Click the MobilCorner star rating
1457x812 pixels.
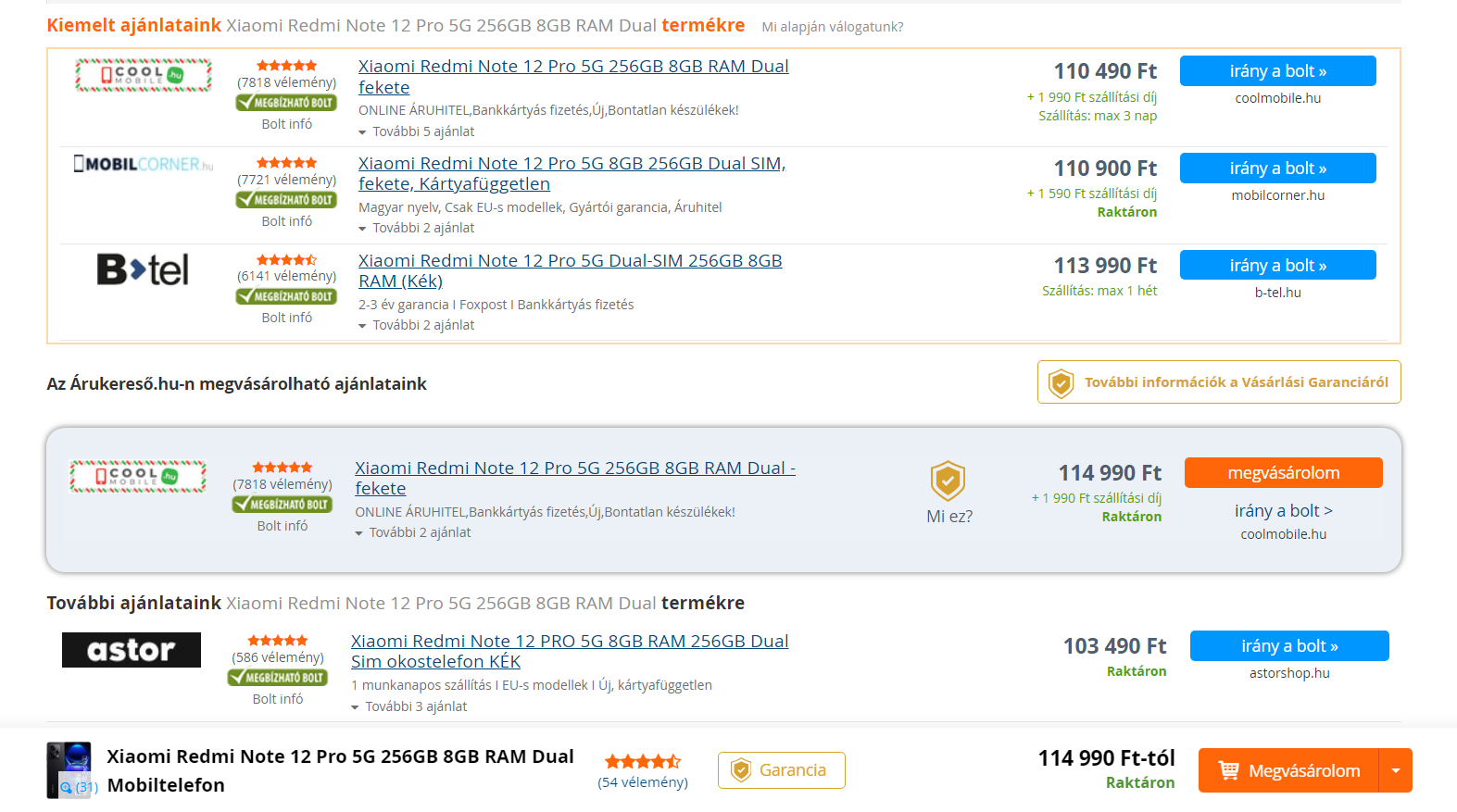pyautogui.click(x=286, y=163)
